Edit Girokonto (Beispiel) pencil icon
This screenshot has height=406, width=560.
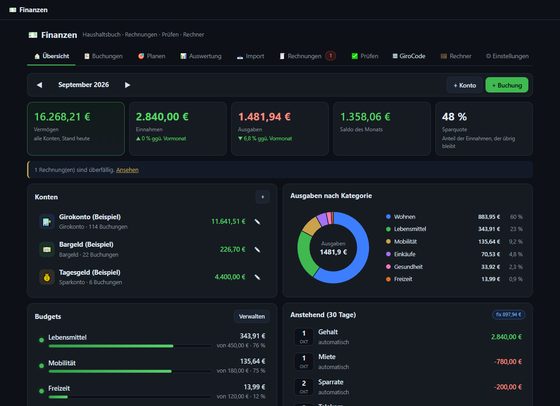pyautogui.click(x=257, y=222)
